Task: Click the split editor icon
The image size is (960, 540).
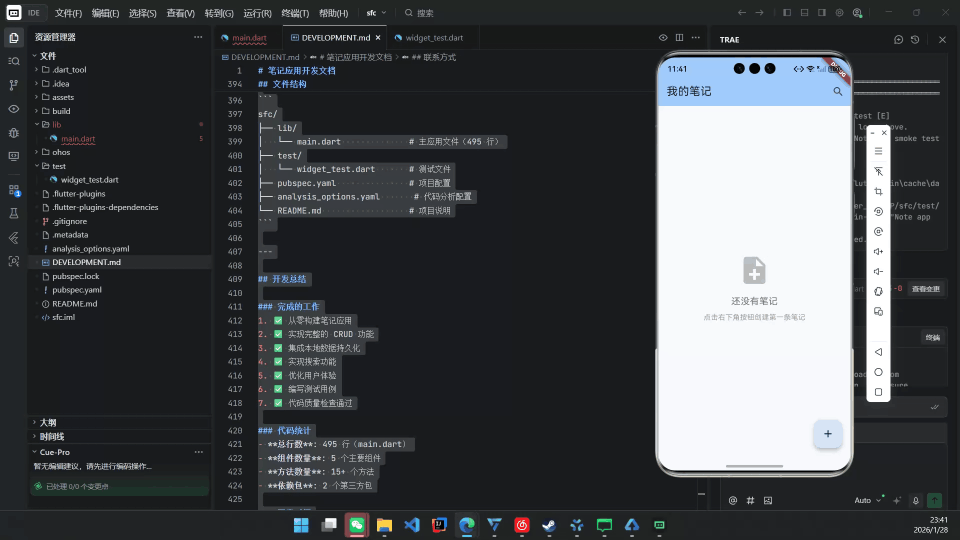Action: click(680, 37)
